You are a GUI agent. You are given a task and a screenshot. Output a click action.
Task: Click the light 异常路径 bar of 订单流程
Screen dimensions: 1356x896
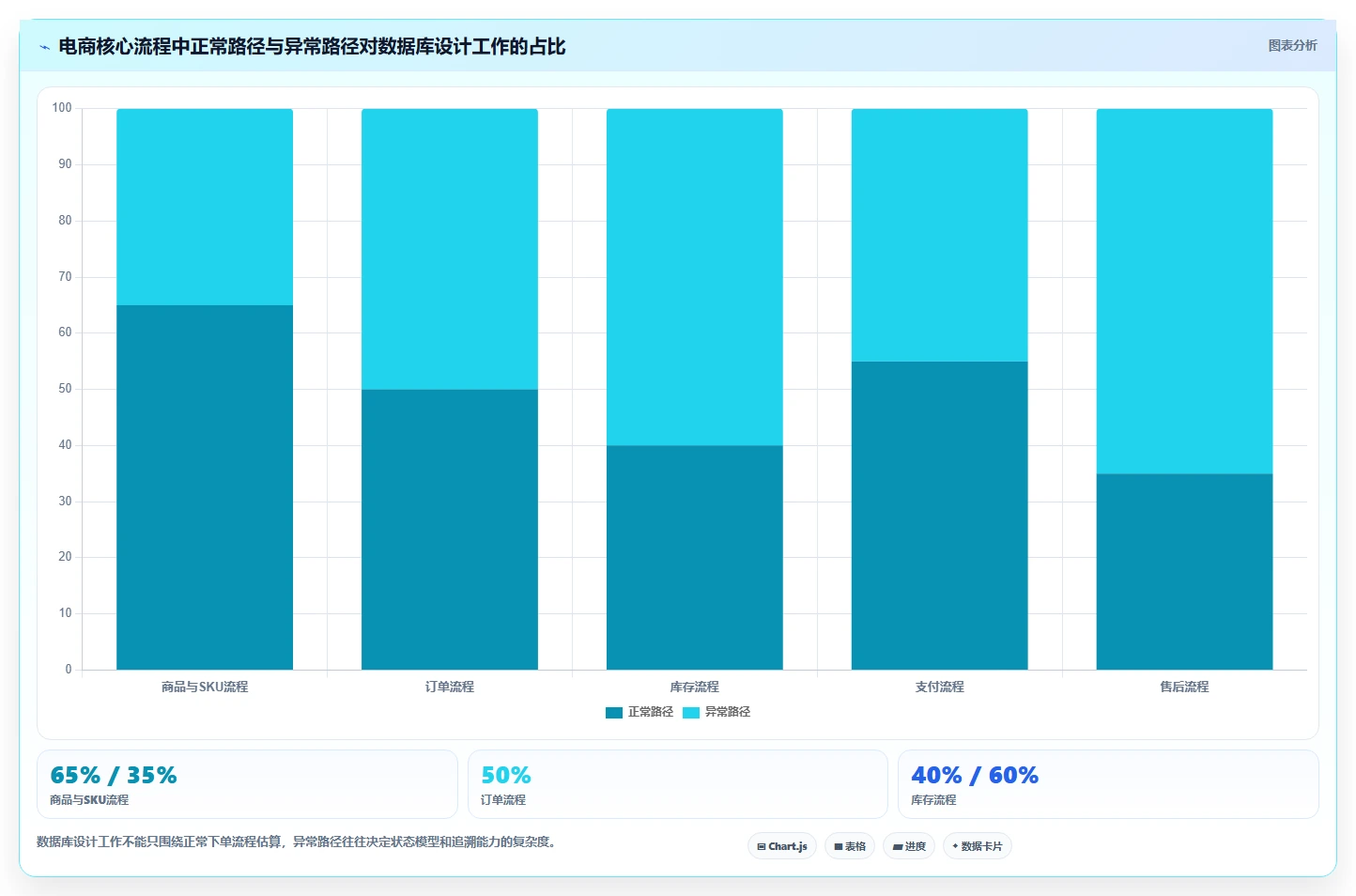tap(450, 249)
